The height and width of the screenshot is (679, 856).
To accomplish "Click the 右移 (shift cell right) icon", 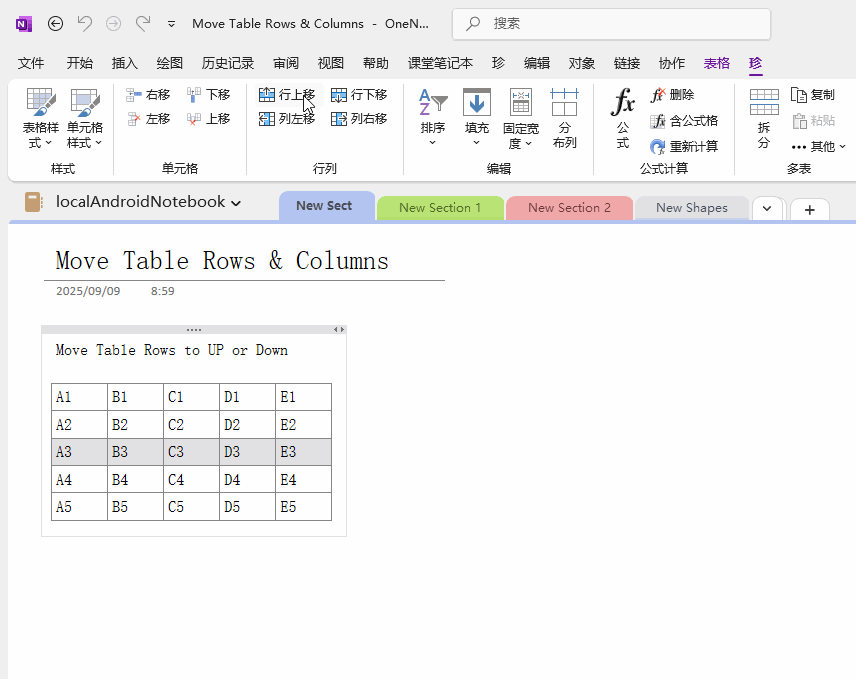I will pyautogui.click(x=134, y=95).
